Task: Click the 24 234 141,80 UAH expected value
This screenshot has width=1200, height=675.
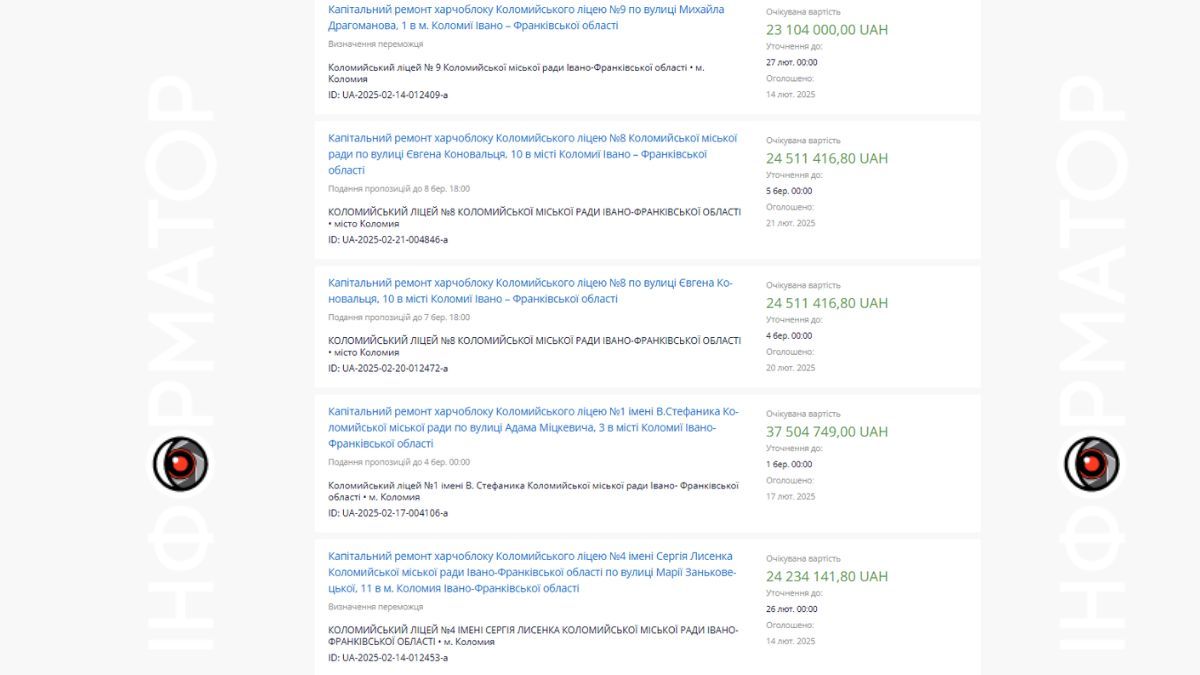Action: click(x=827, y=577)
